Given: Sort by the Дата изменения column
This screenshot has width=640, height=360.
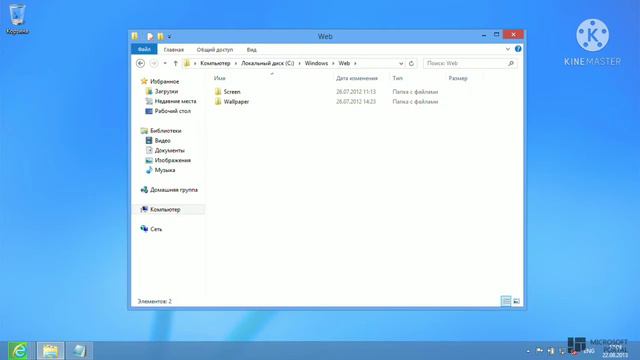Looking at the screenshot, I should point(357,78).
